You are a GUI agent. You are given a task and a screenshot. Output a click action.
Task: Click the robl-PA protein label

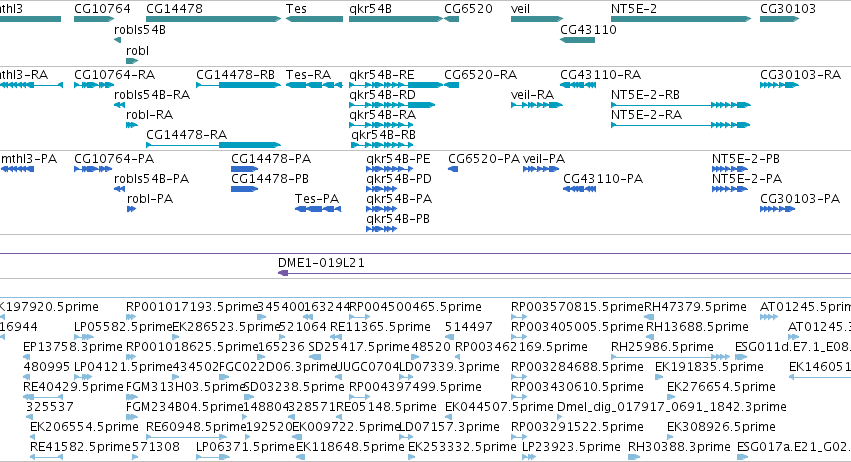(150, 199)
